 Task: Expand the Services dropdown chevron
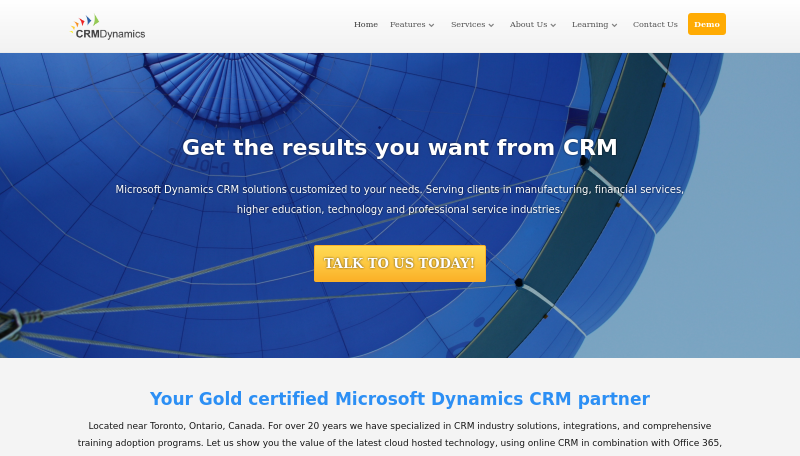[491, 25]
